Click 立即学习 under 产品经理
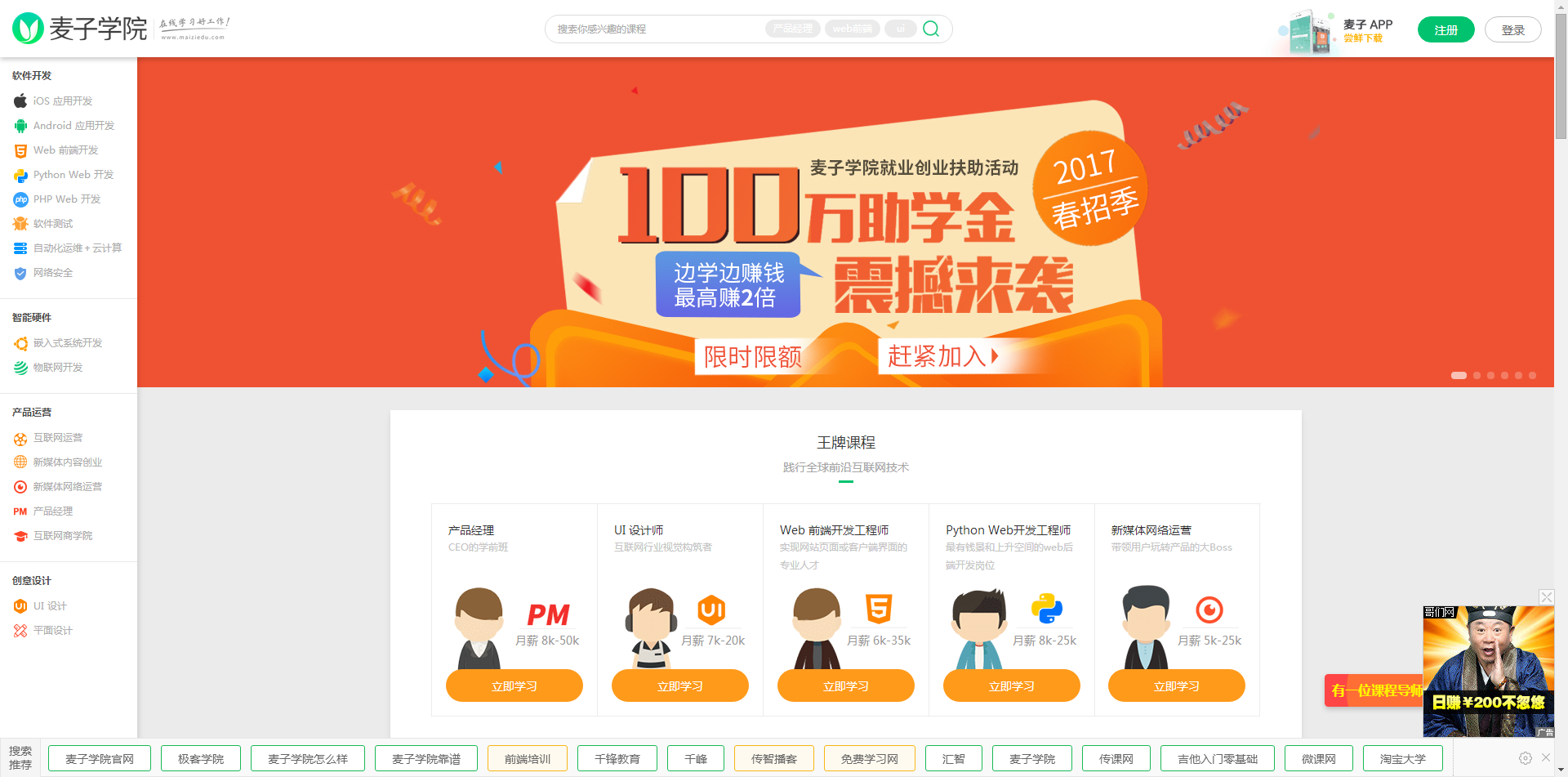Screen dimensions: 1568x777 [x=514, y=685]
